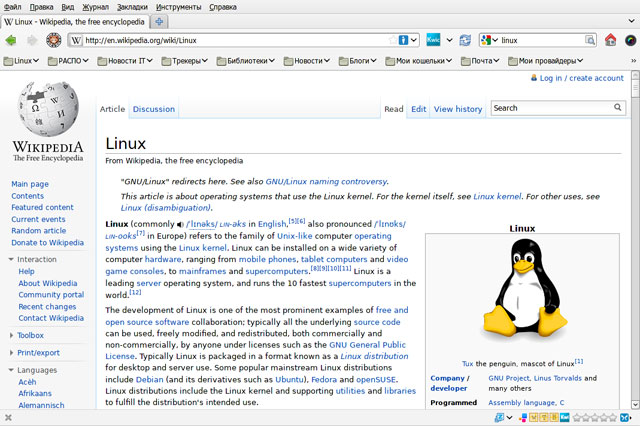The height and width of the screenshot is (426, 640).
Task: Switch to the Discussion tab
Action: point(153,109)
